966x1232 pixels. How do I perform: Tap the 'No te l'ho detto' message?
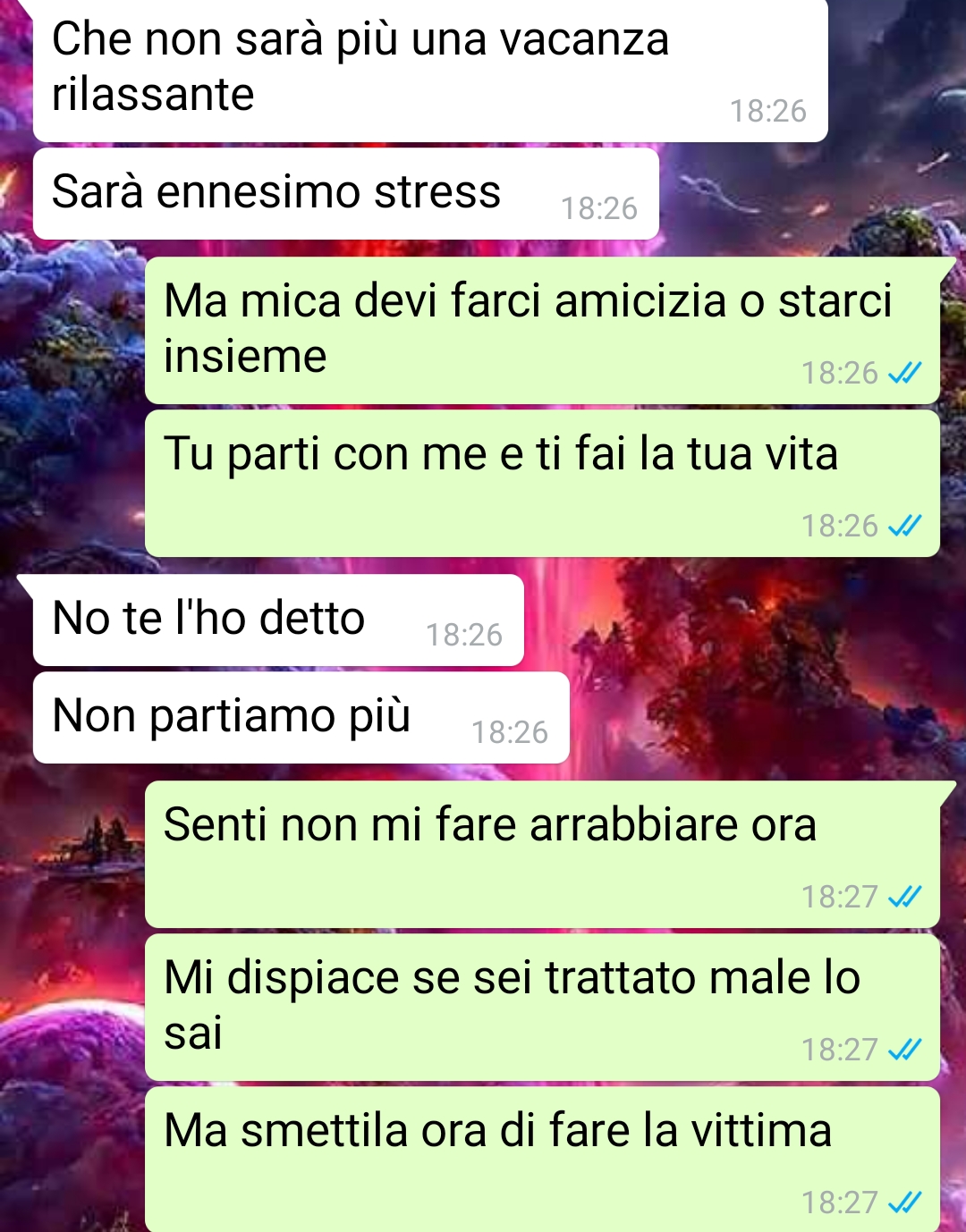click(278, 620)
